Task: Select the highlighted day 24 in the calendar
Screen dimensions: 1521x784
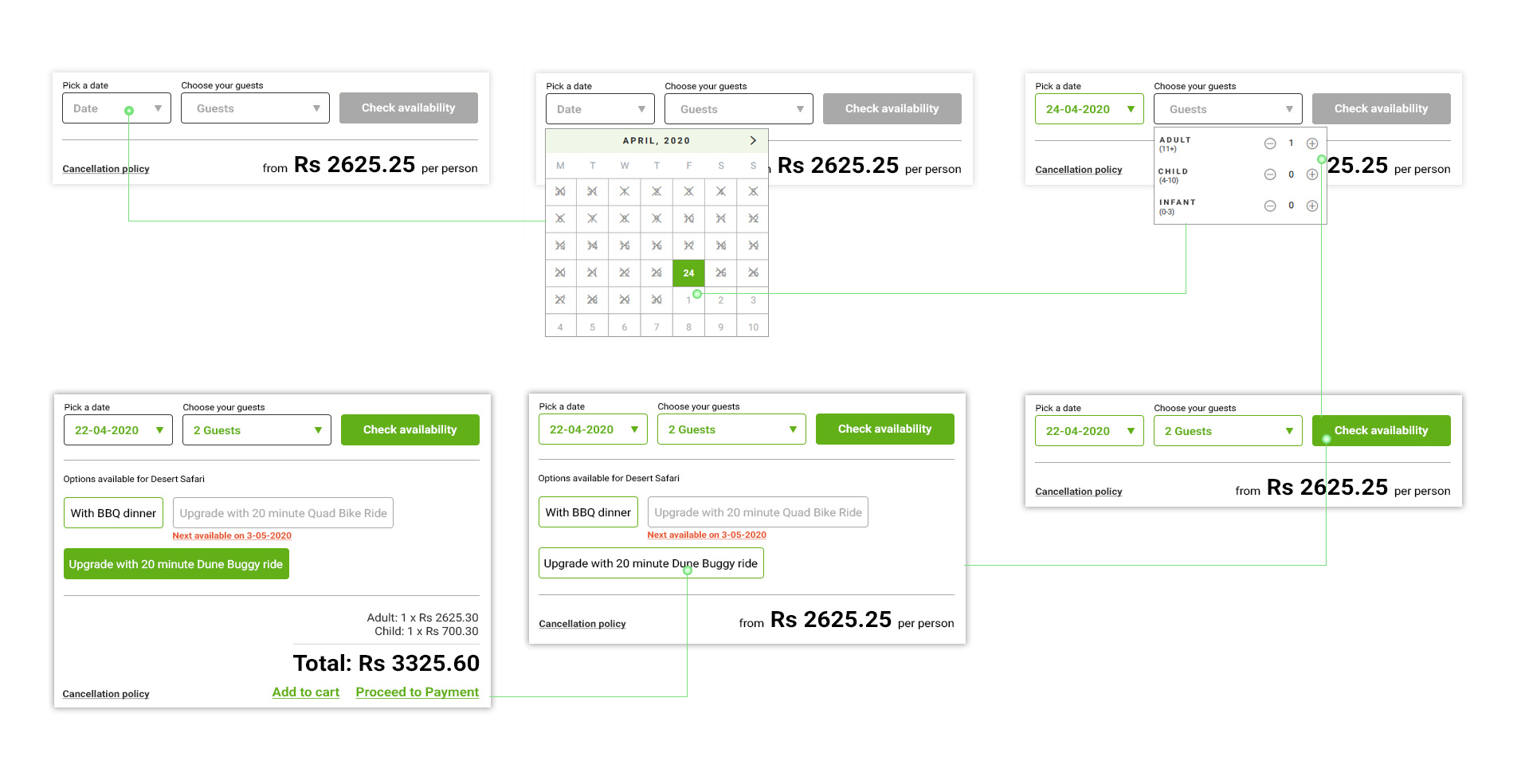Action: (x=688, y=273)
